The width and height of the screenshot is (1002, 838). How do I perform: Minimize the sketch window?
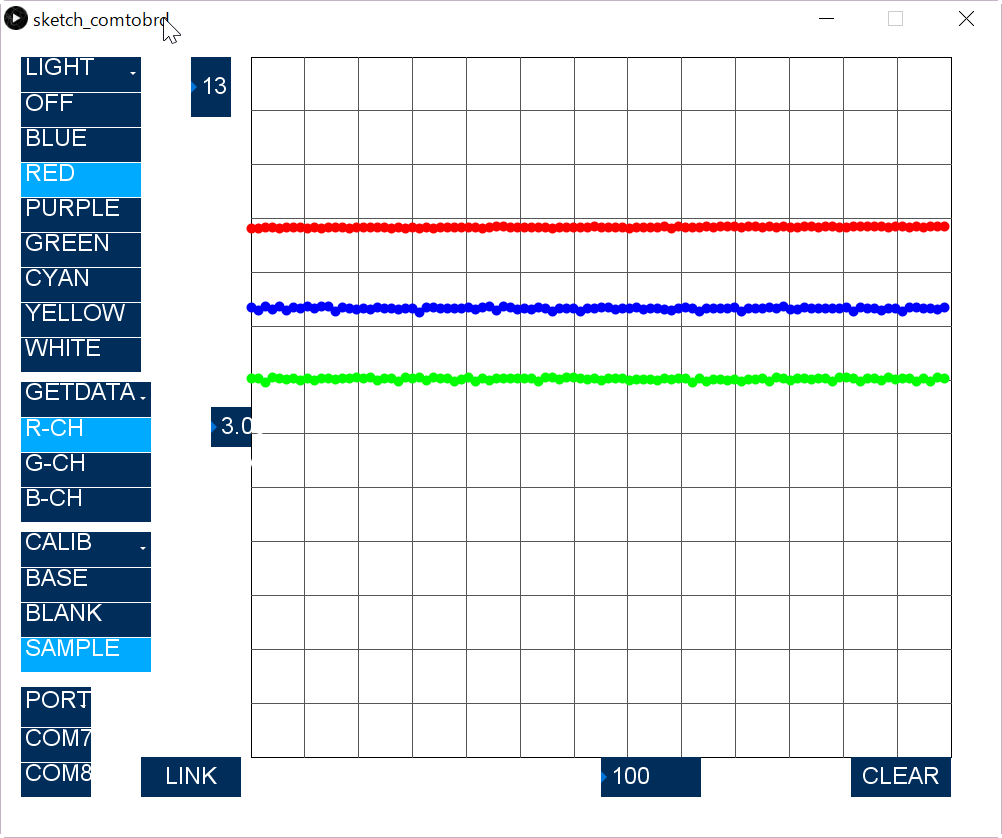pyautogui.click(x=826, y=19)
